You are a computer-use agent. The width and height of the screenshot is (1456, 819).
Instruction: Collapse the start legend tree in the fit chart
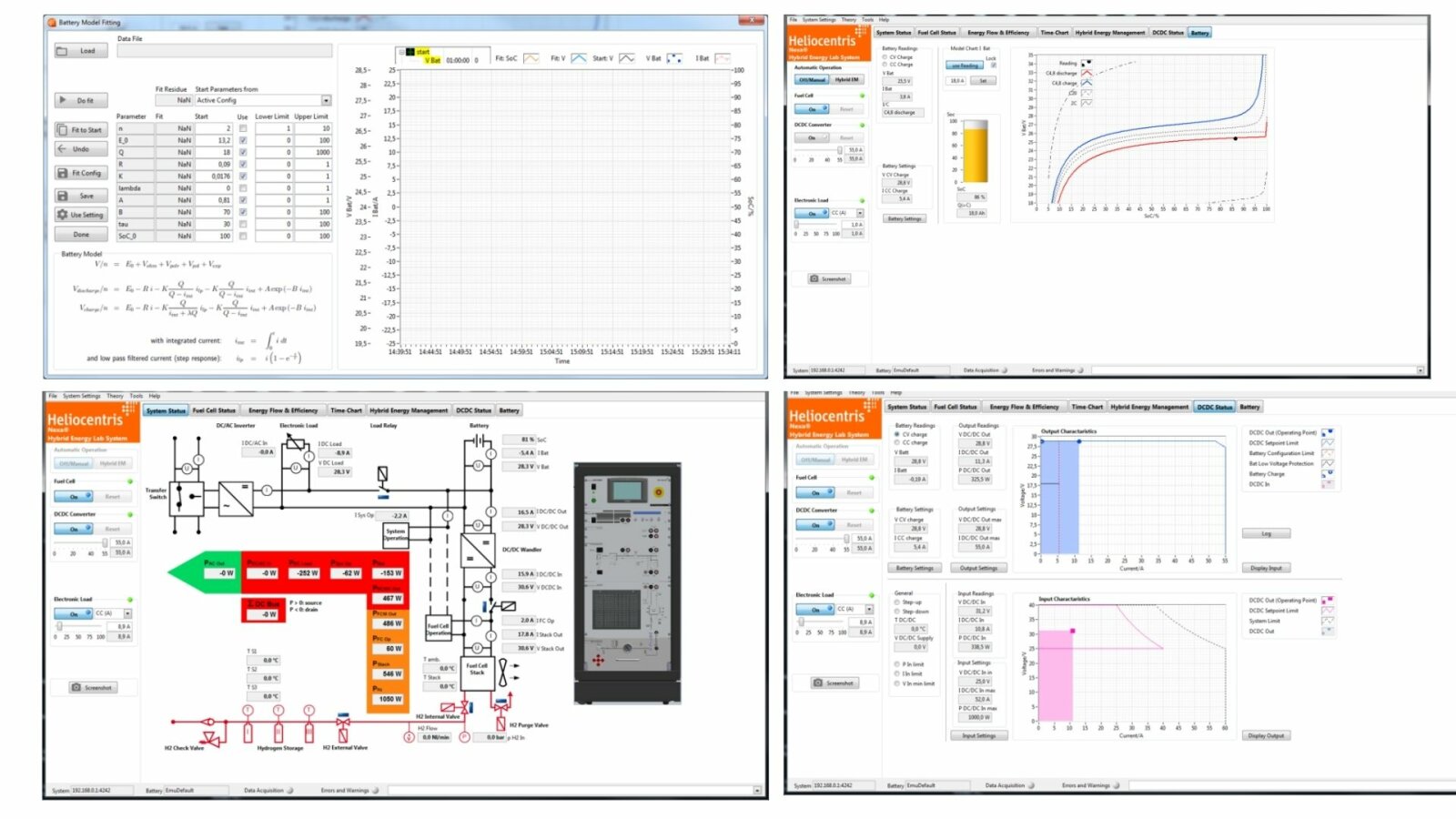click(x=400, y=52)
